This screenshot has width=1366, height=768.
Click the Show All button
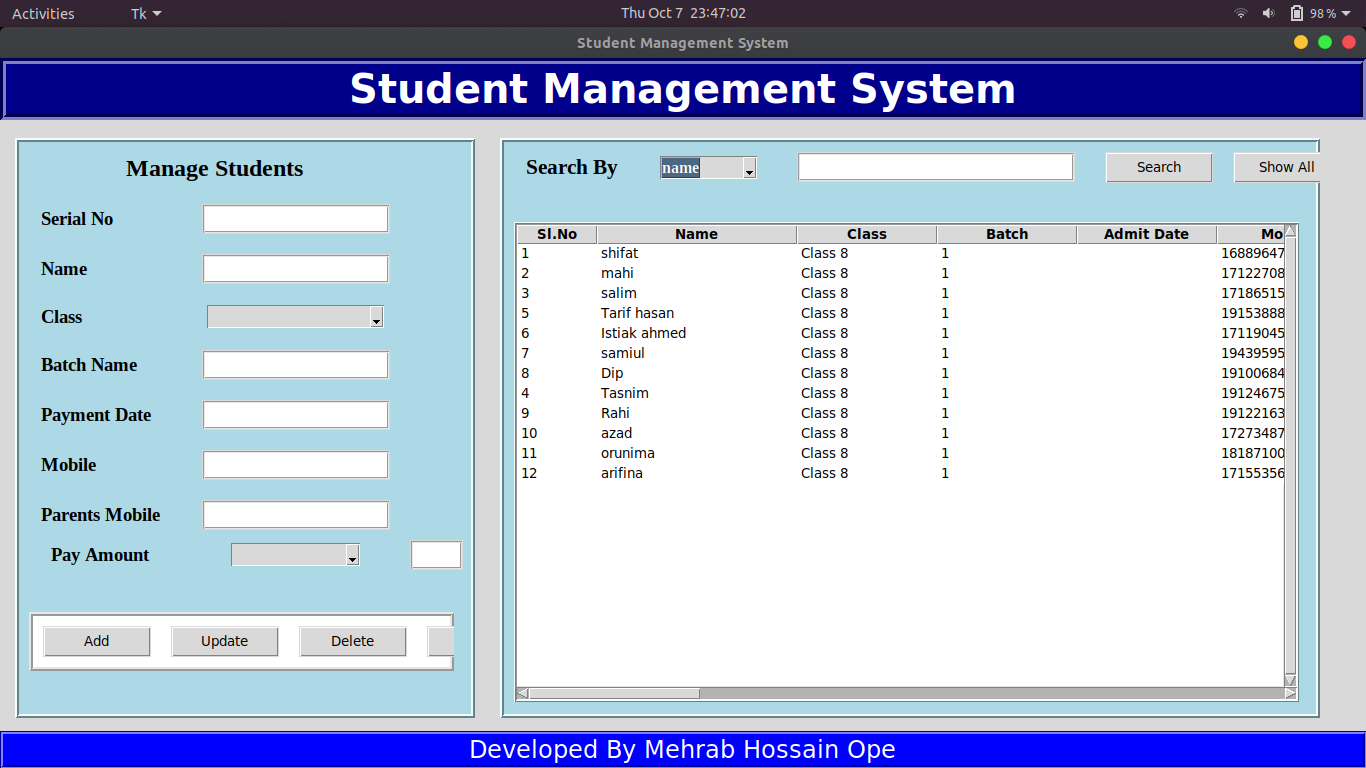(x=1287, y=167)
